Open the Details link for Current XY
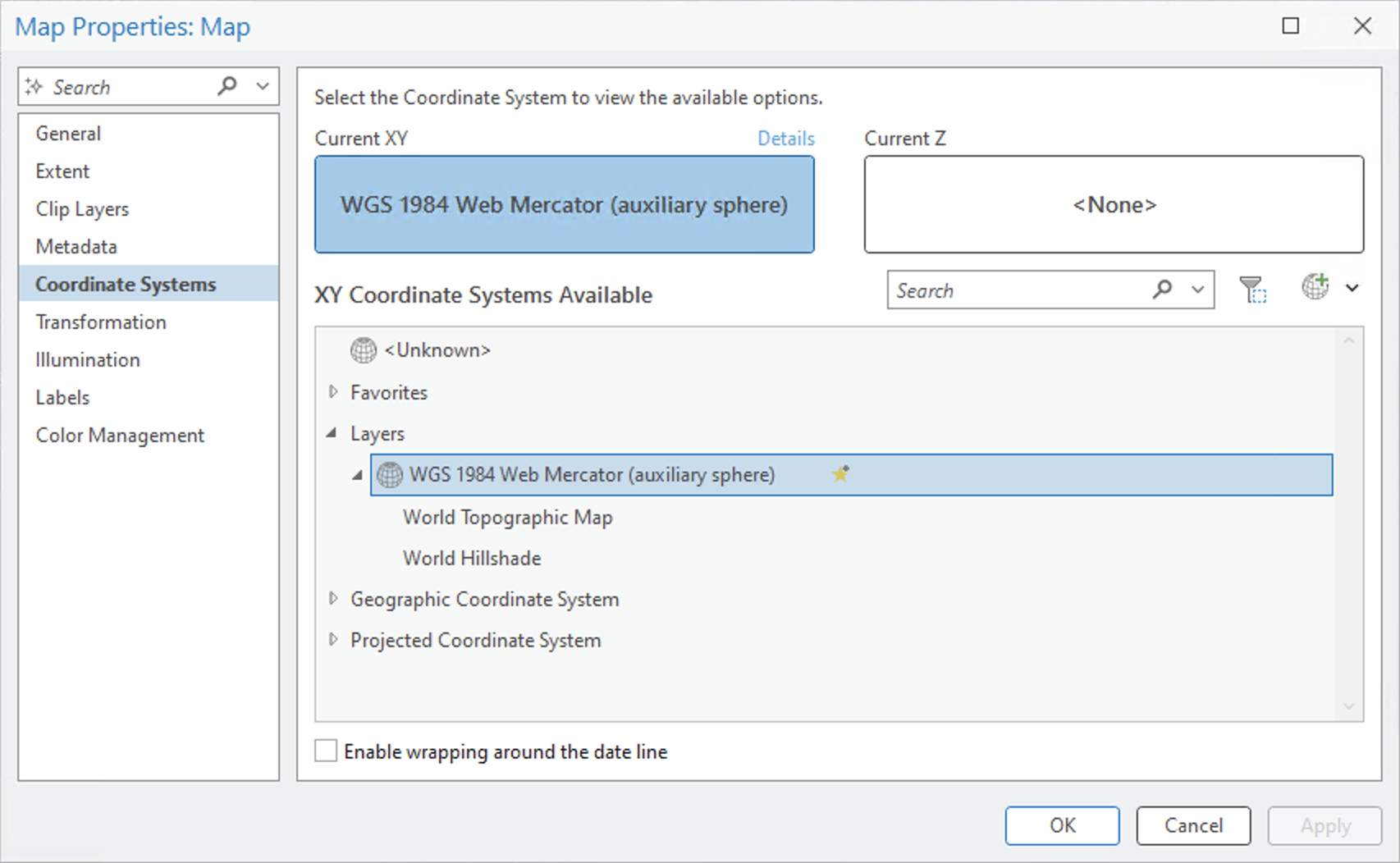 [785, 139]
